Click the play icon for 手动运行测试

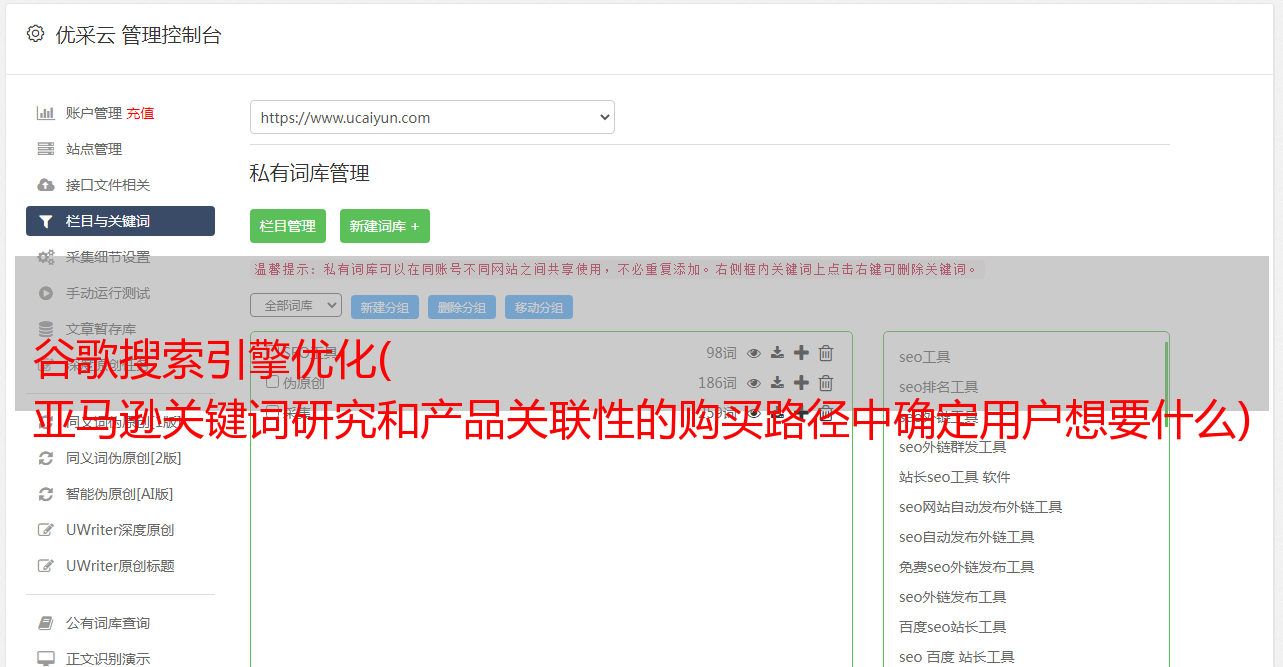tap(45, 293)
